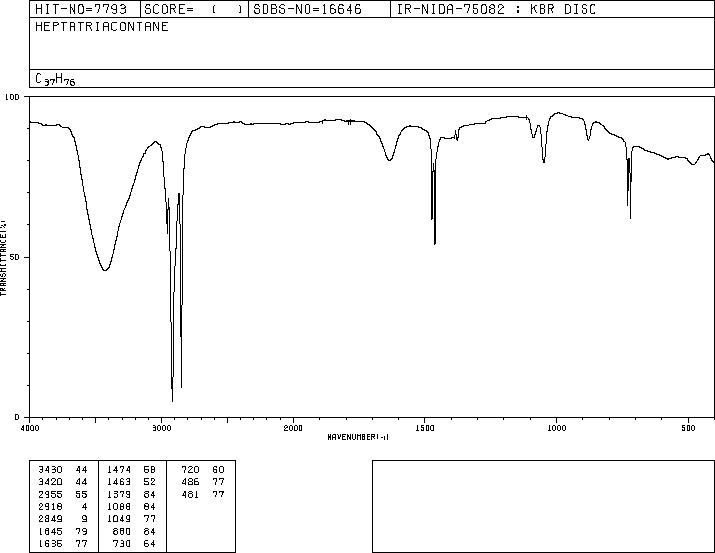Viewport: 715px width, 553px height.
Task: Select peak table entry 3430
Action: 50,470
